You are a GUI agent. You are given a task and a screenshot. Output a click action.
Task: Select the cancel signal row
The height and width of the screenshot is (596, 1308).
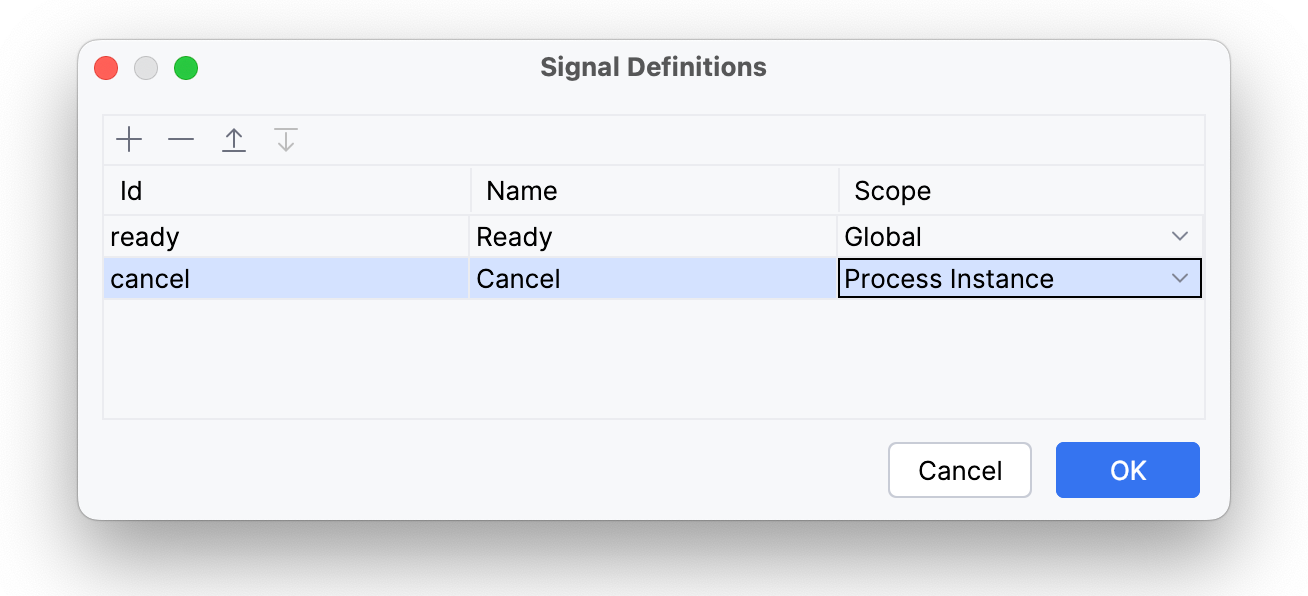pyautogui.click(x=300, y=278)
